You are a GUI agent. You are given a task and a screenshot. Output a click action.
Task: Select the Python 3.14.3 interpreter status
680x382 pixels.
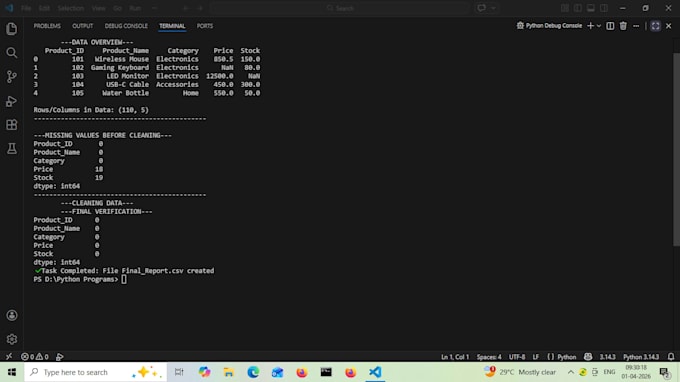coord(641,357)
